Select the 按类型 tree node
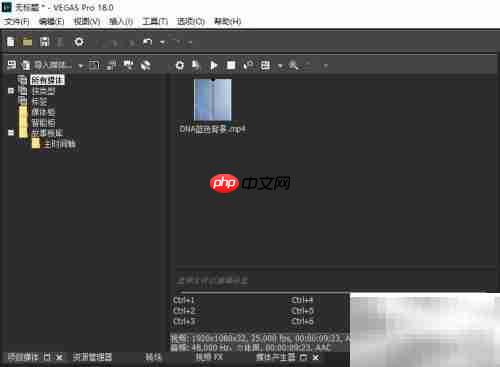500x367 pixels. [x=43, y=91]
